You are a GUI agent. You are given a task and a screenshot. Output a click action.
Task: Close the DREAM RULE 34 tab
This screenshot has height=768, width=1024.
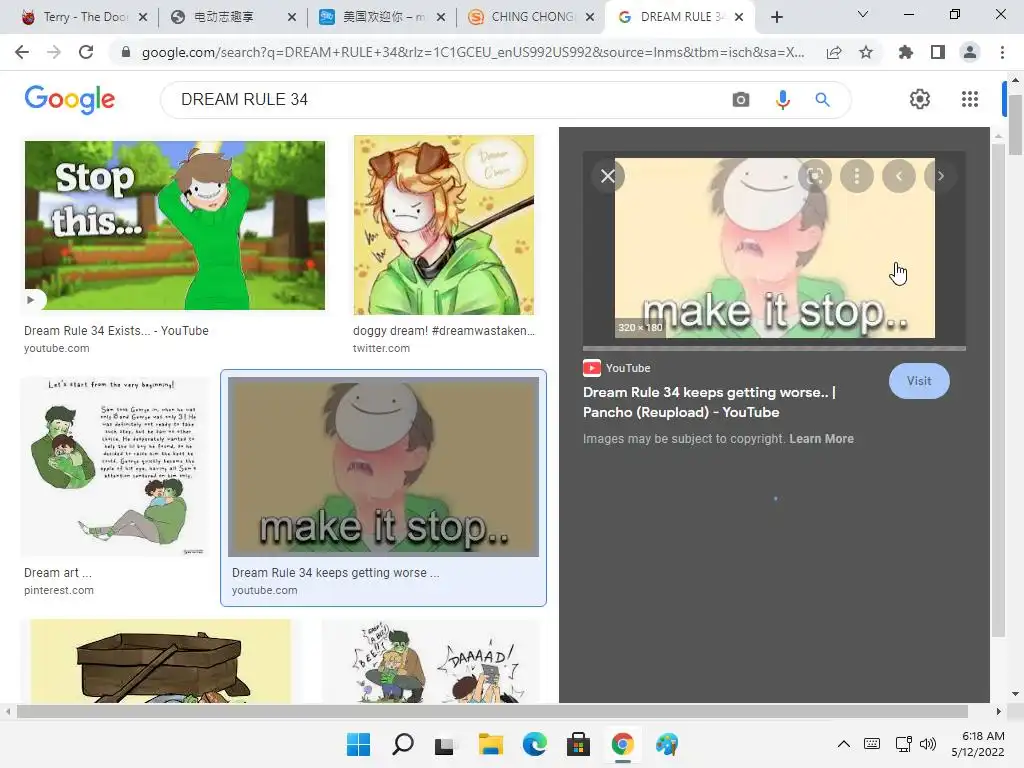[739, 17]
